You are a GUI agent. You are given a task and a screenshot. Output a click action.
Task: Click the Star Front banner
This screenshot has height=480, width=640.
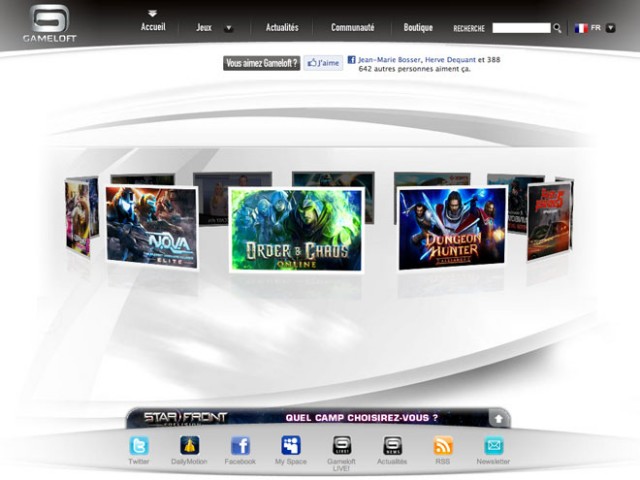click(x=318, y=418)
